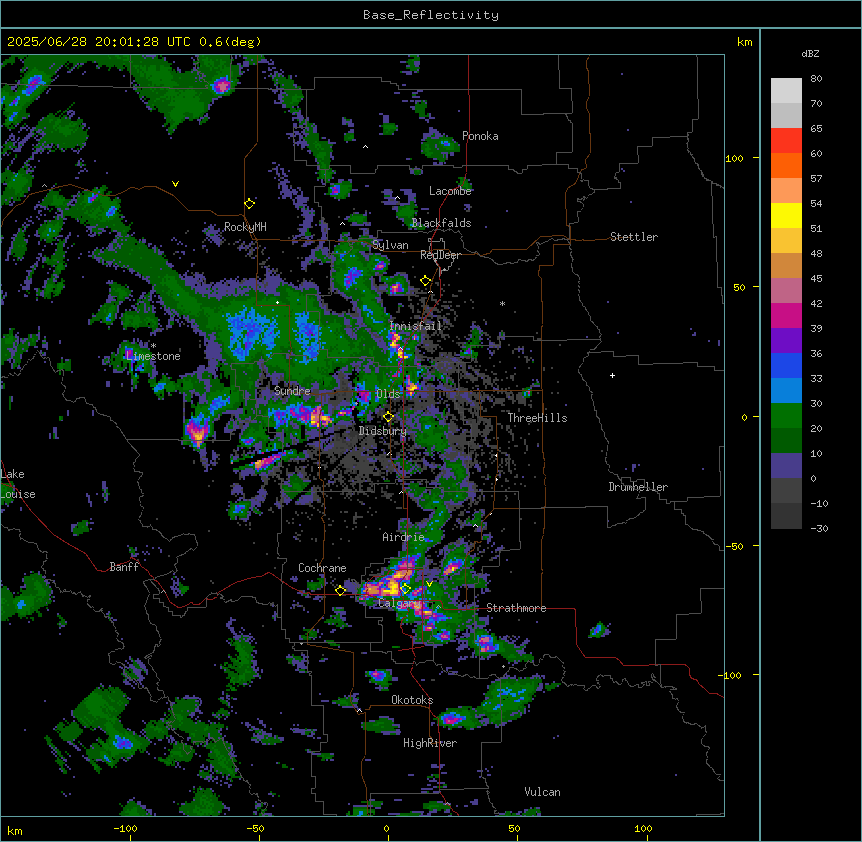Click the dBZ legend heading
The image size is (862, 842).
810,54
